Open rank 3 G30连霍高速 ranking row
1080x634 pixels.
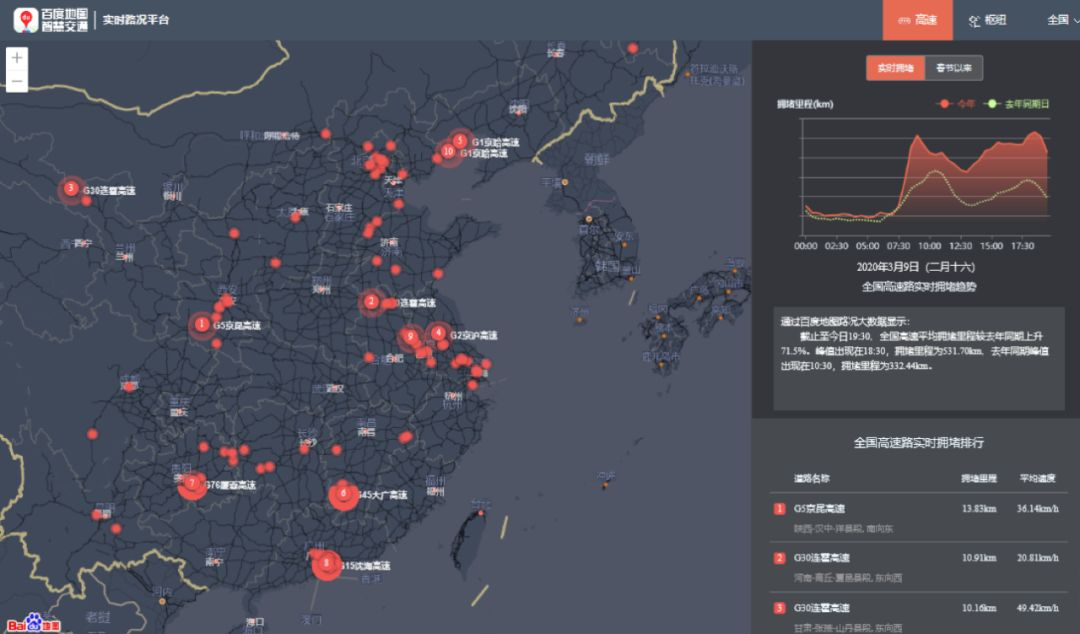(918, 615)
